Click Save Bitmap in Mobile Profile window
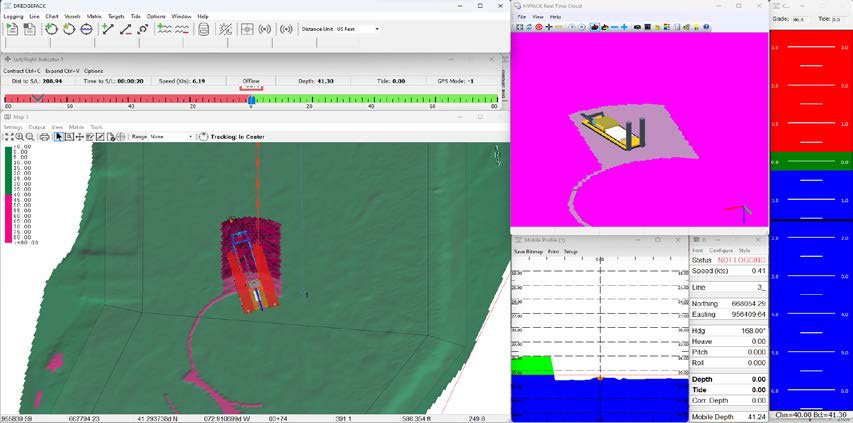The height and width of the screenshot is (423, 853). tap(528, 252)
